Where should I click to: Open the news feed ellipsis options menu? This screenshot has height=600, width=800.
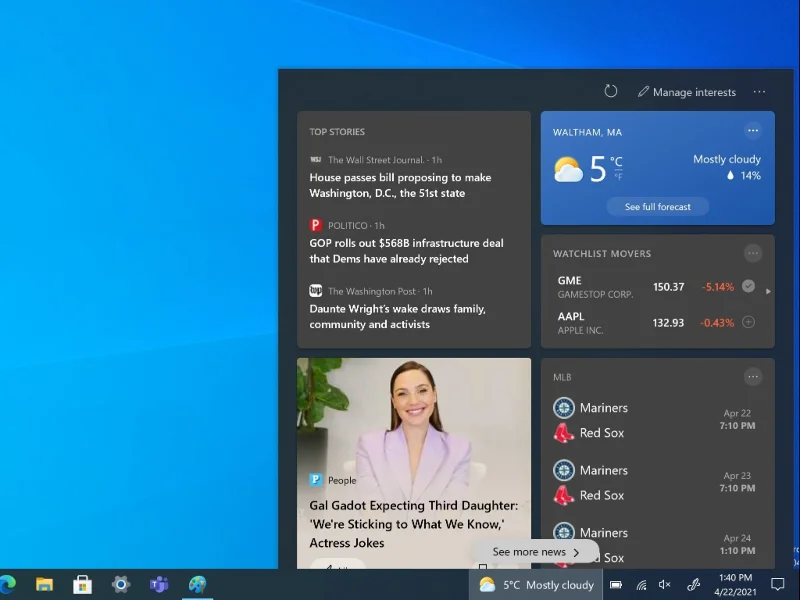click(x=759, y=91)
